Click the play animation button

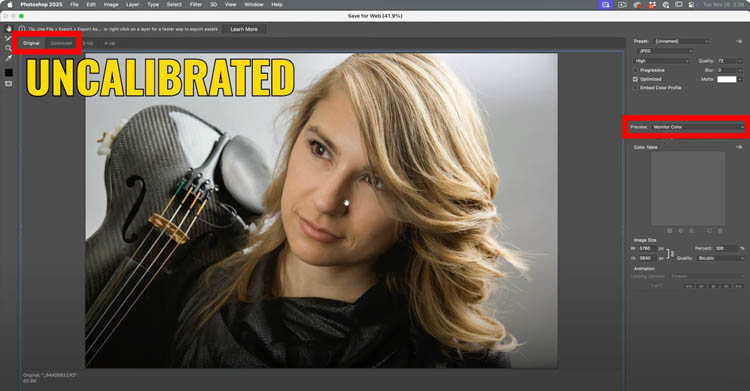point(714,286)
